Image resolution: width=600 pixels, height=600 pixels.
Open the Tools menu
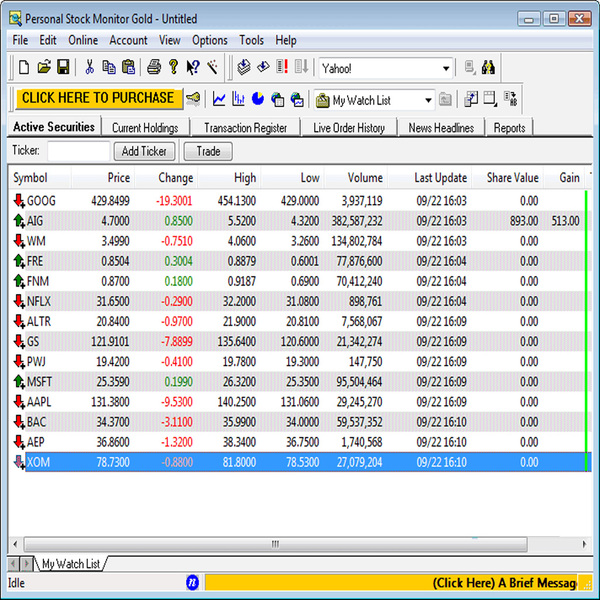(251, 40)
